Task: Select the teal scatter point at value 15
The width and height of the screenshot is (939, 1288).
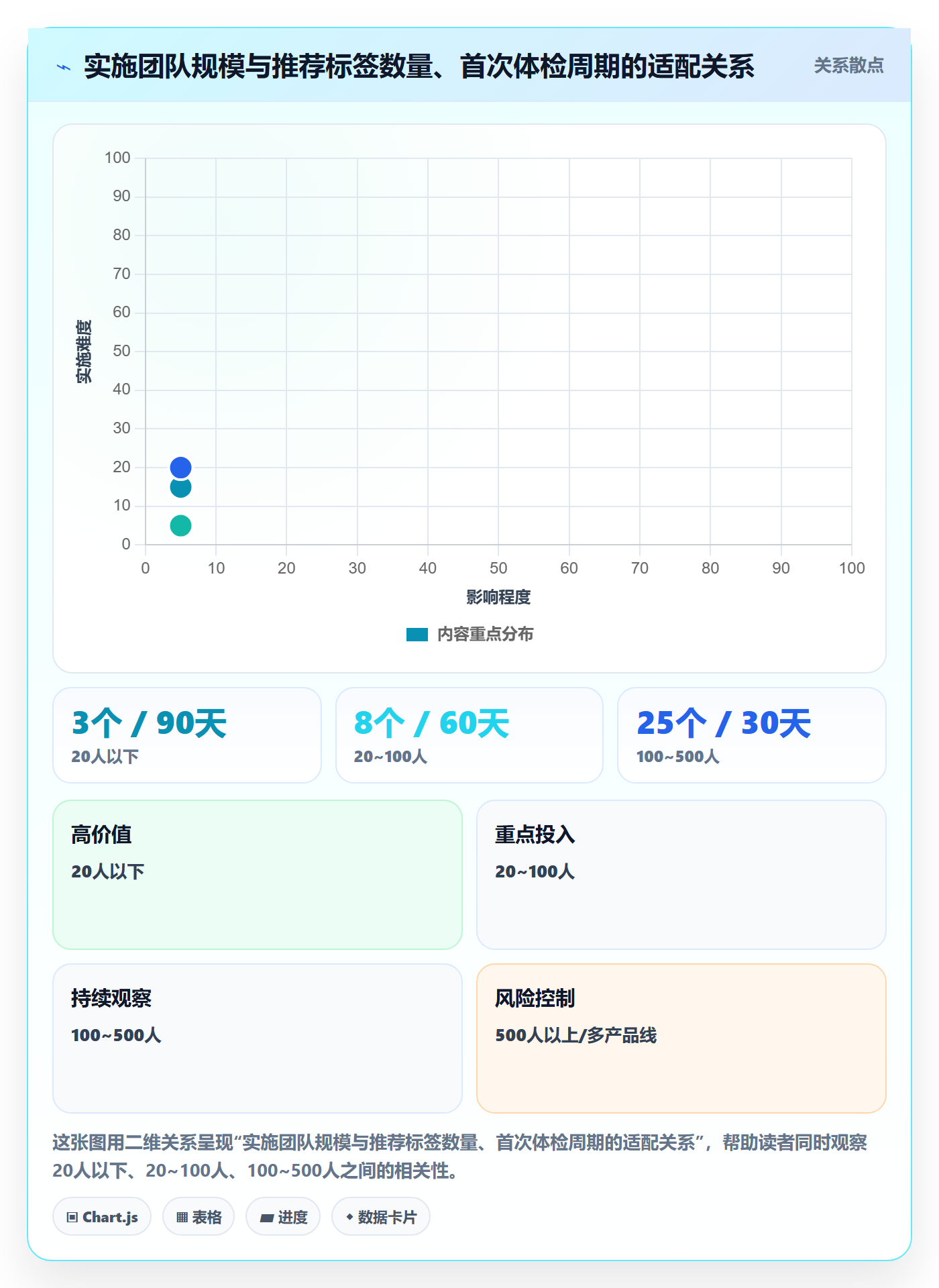Action: (x=180, y=487)
